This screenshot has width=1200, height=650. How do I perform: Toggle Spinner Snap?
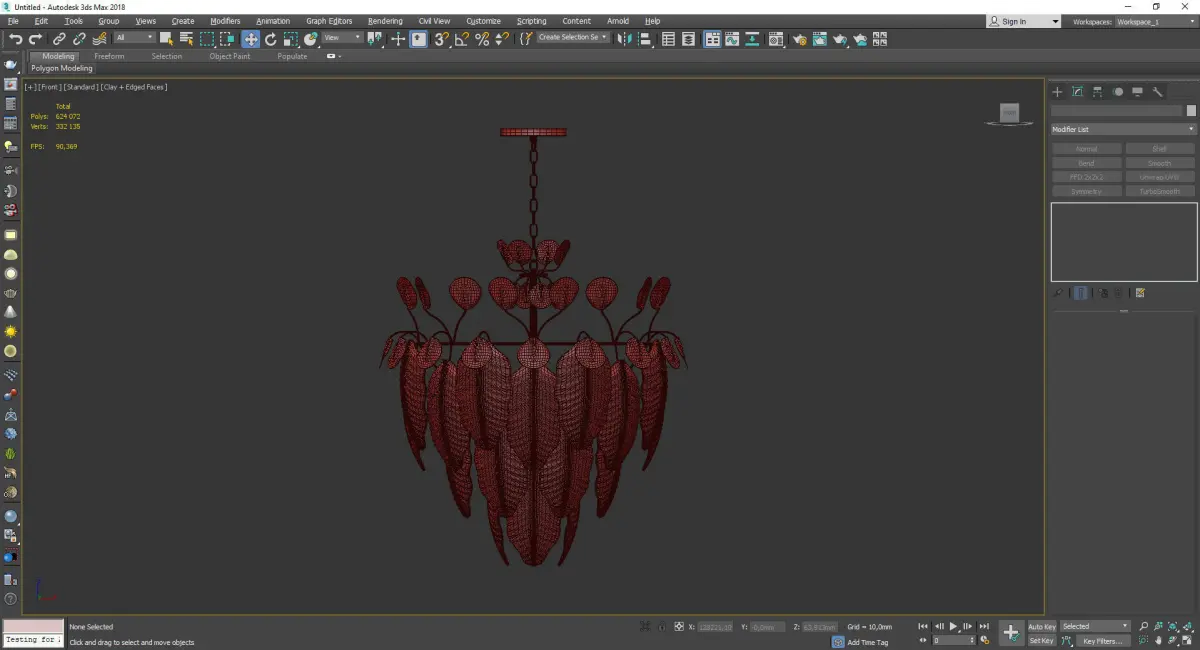(x=502, y=39)
